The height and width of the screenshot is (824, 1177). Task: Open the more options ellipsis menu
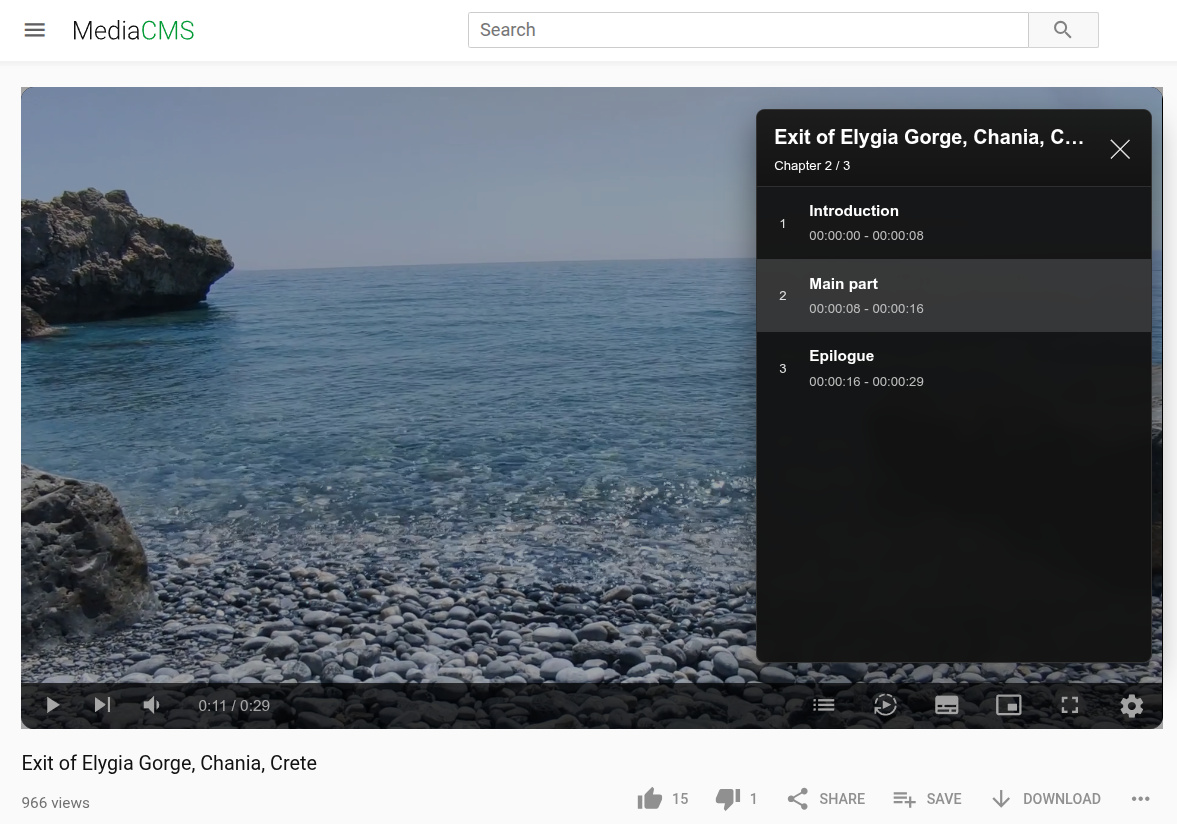[x=1140, y=799]
